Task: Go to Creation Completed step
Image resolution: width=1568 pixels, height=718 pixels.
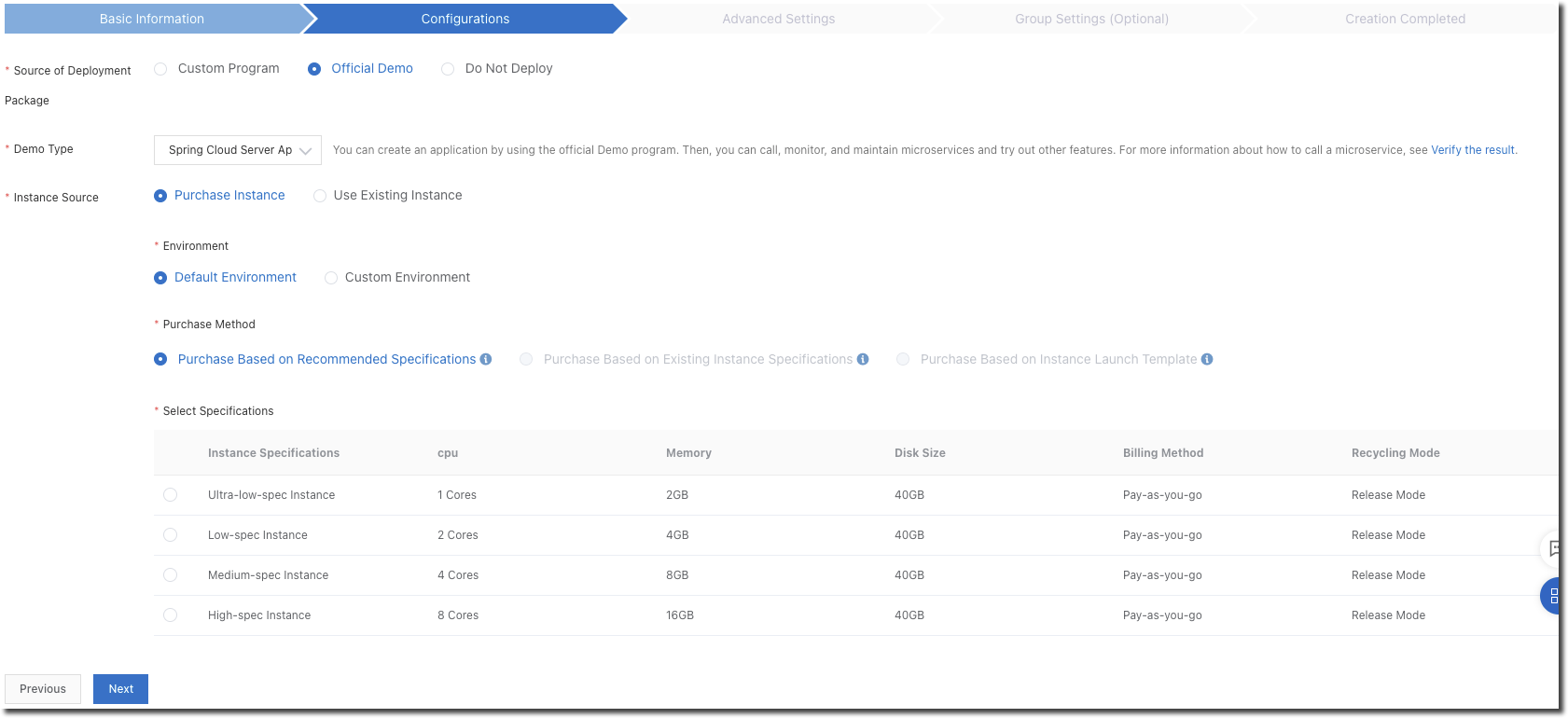Action: point(1405,19)
